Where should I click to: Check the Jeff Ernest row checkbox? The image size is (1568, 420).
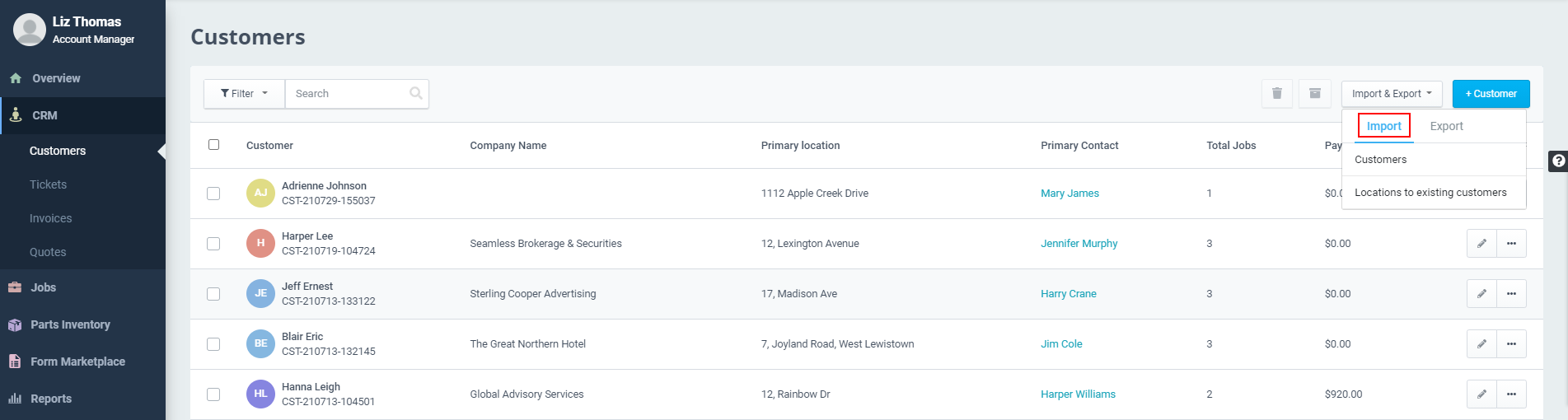coord(213,294)
